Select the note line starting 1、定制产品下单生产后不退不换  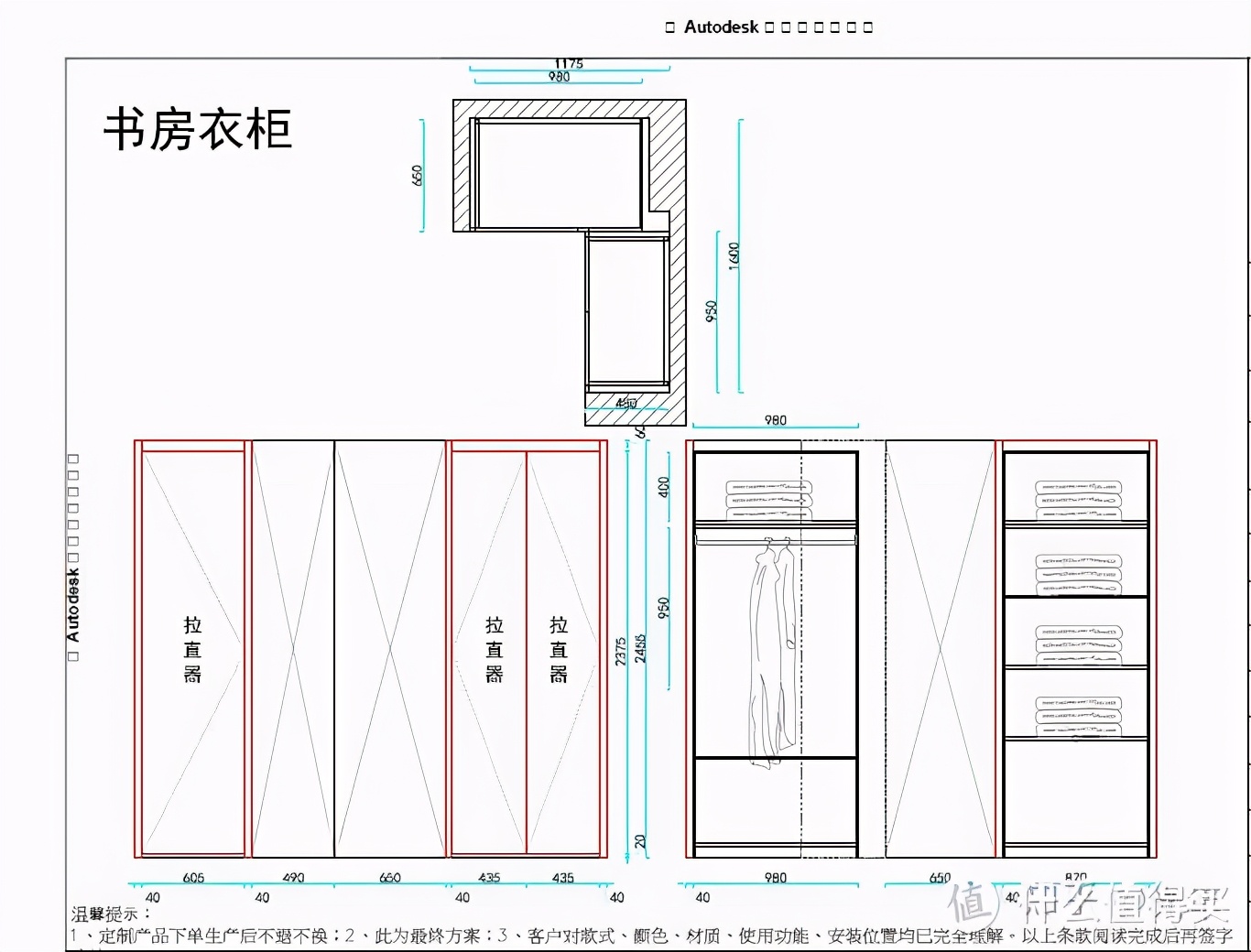click(x=651, y=936)
